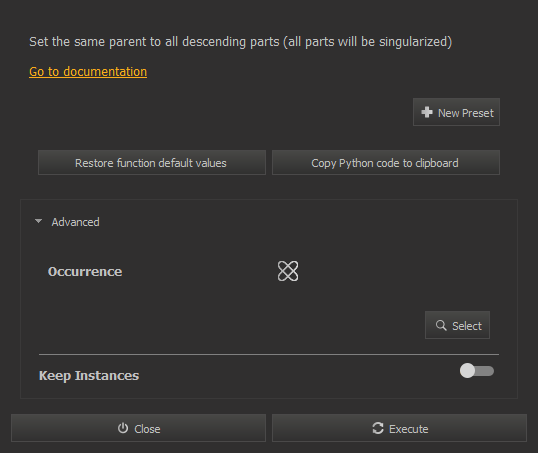Click the power icon on Close button
This screenshot has width=538, height=453.
pyautogui.click(x=123, y=428)
